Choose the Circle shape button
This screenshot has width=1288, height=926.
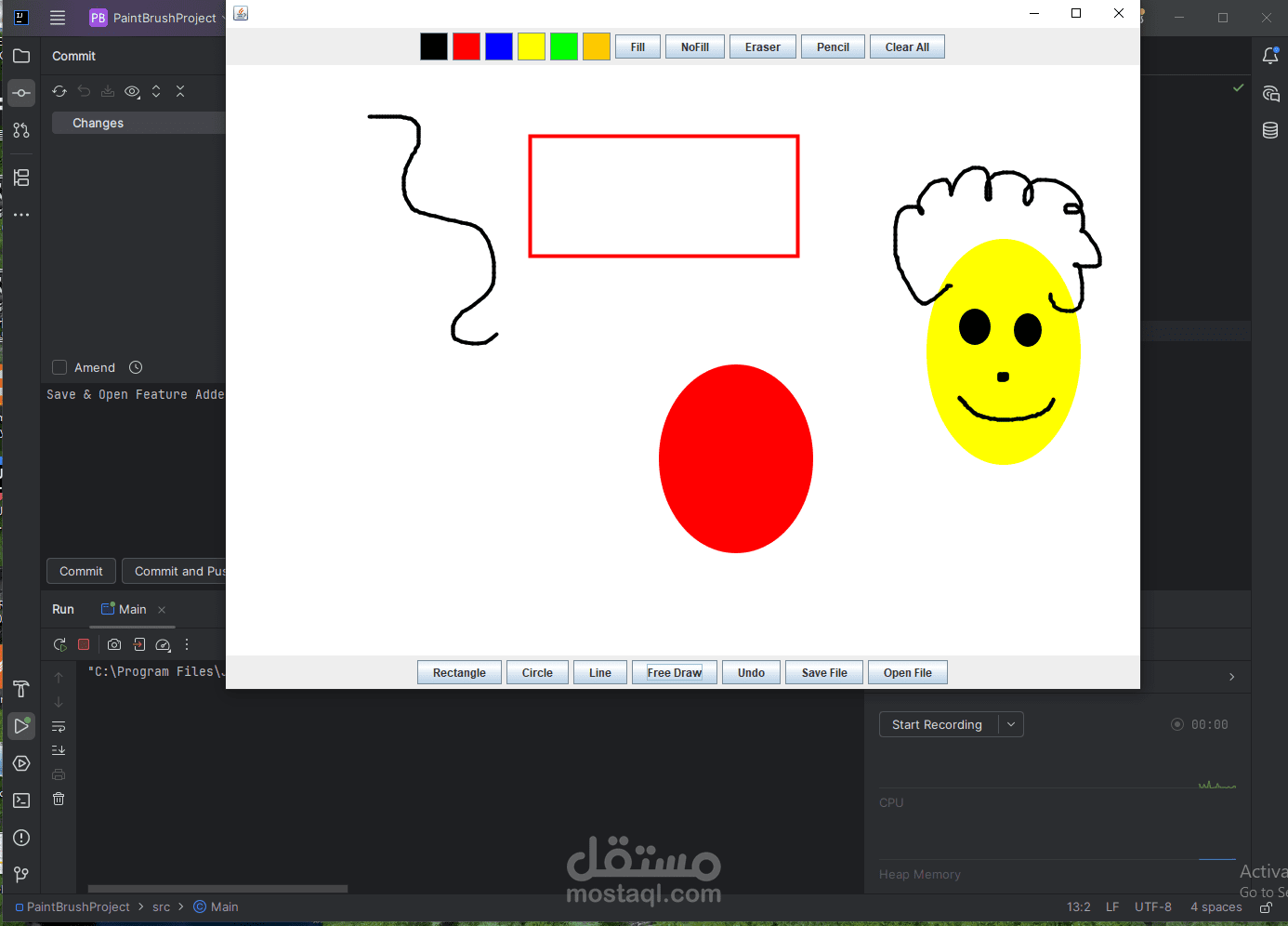[537, 672]
